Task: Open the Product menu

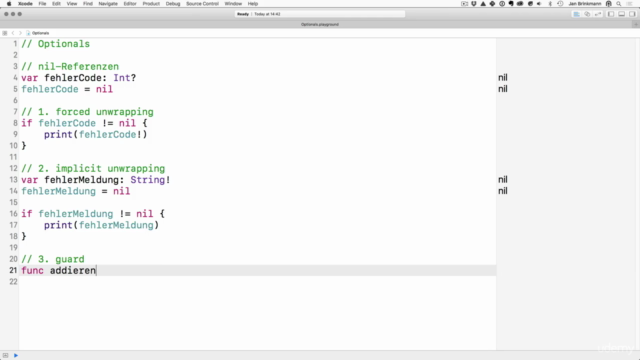Action: coord(151,4)
